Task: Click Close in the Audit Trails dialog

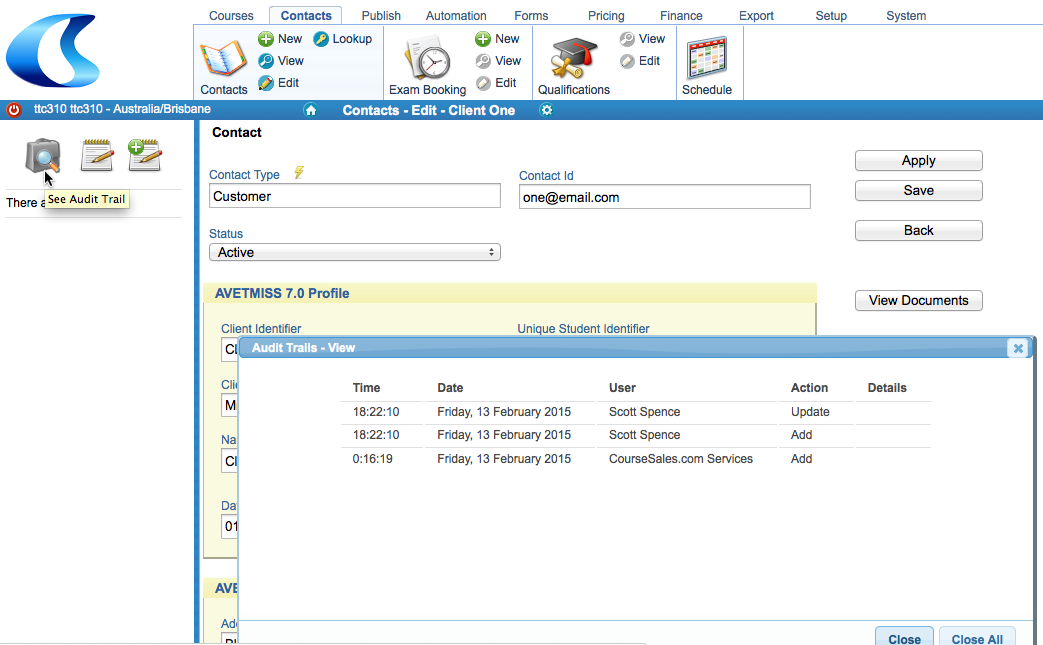Action: coord(905,637)
